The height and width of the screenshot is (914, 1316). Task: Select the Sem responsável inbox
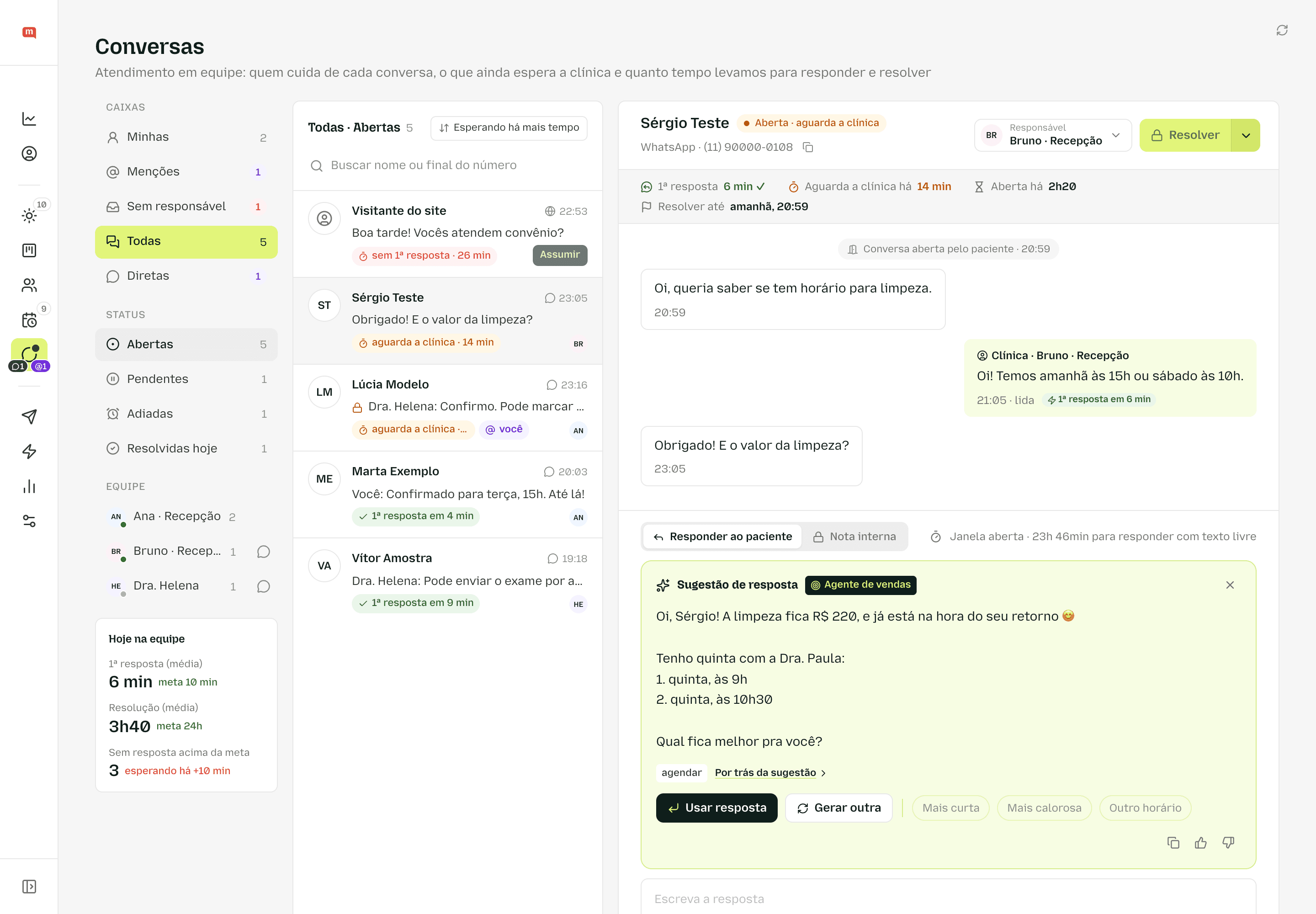[x=186, y=207]
